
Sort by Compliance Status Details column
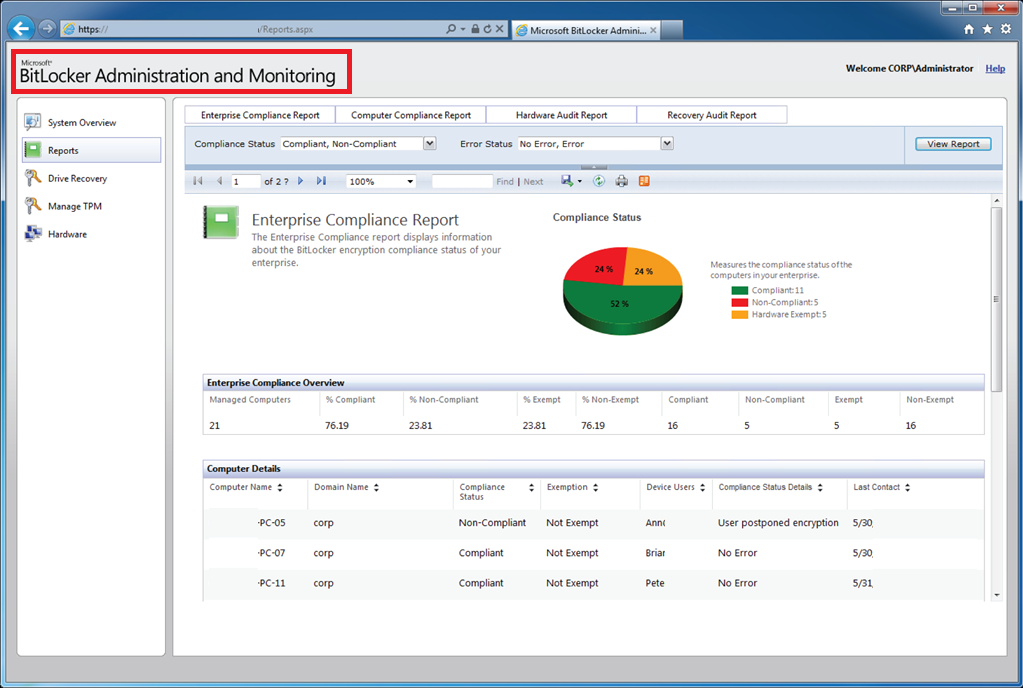pos(820,487)
